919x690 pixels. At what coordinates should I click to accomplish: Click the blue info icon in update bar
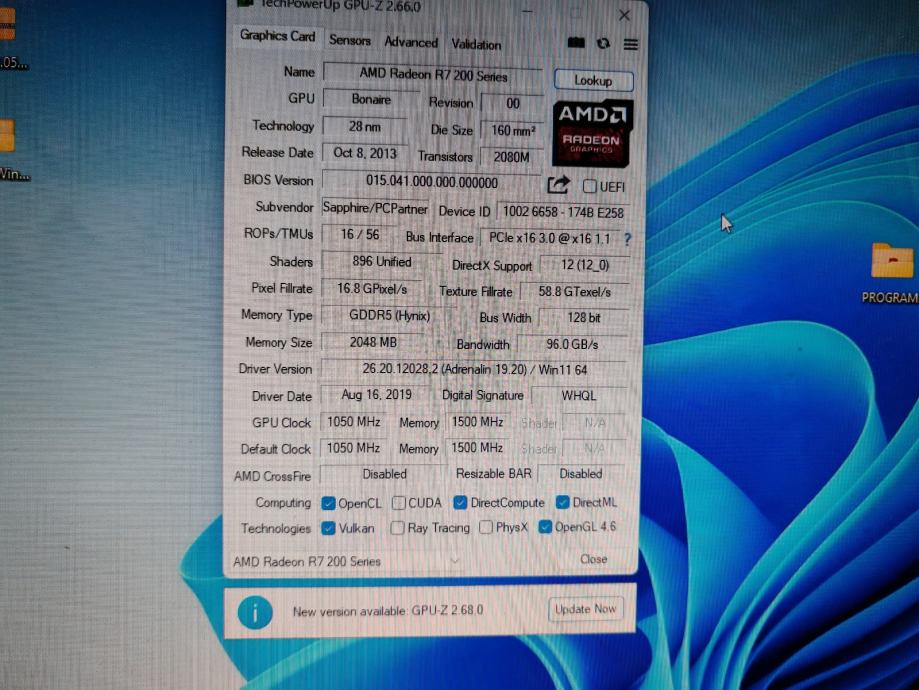click(x=255, y=612)
